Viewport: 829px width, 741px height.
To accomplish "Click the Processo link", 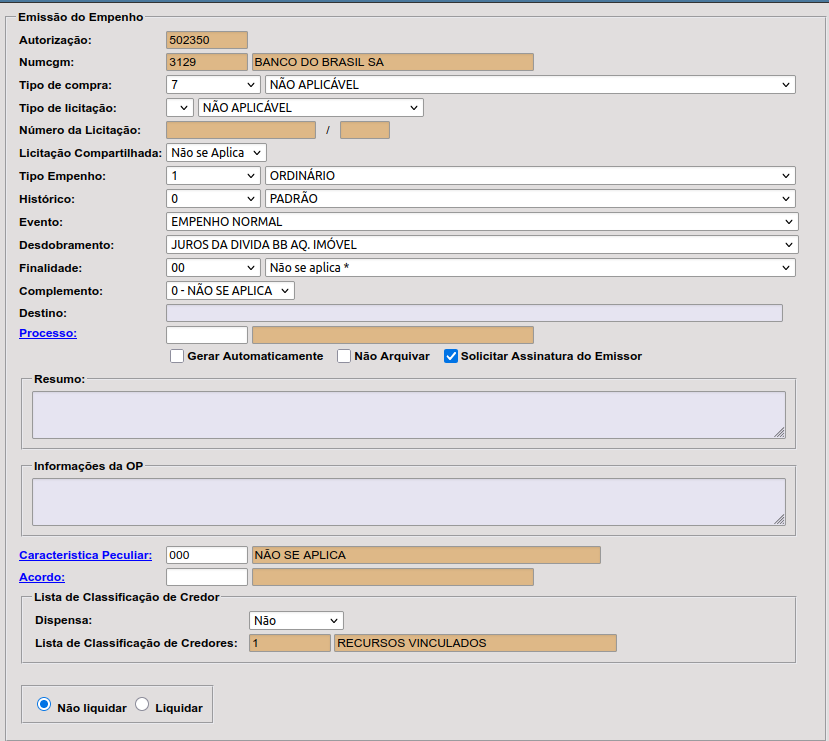I will click(x=48, y=333).
